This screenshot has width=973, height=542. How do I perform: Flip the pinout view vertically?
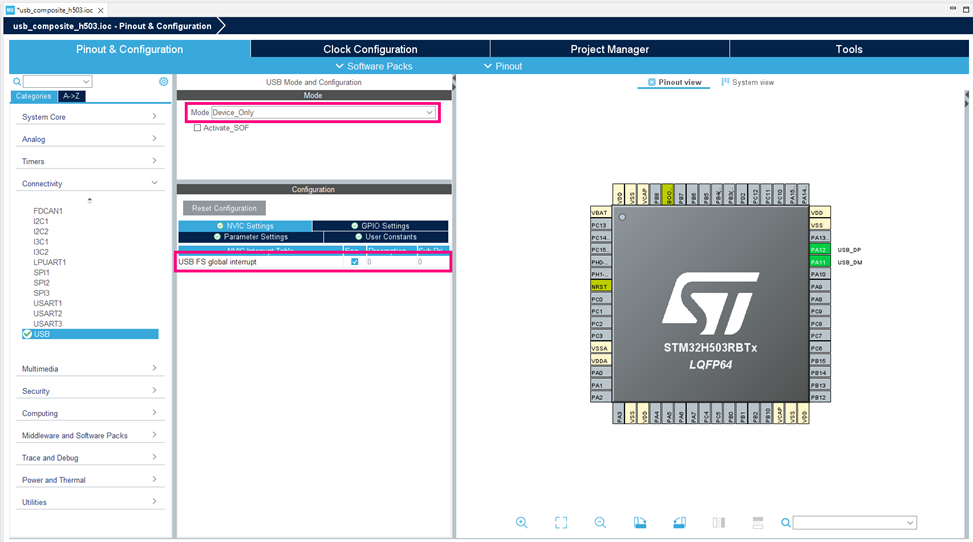(758, 523)
